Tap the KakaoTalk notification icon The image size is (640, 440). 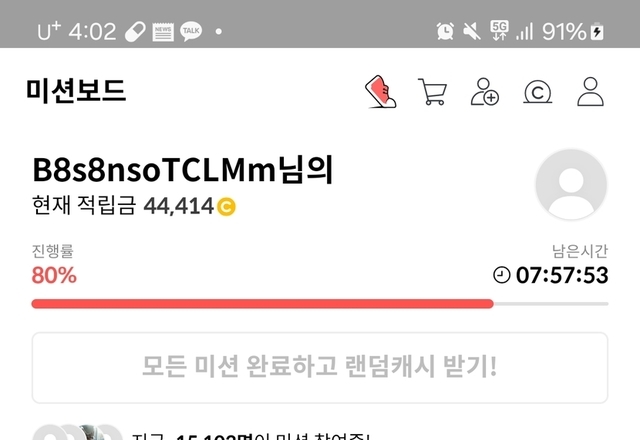(191, 31)
